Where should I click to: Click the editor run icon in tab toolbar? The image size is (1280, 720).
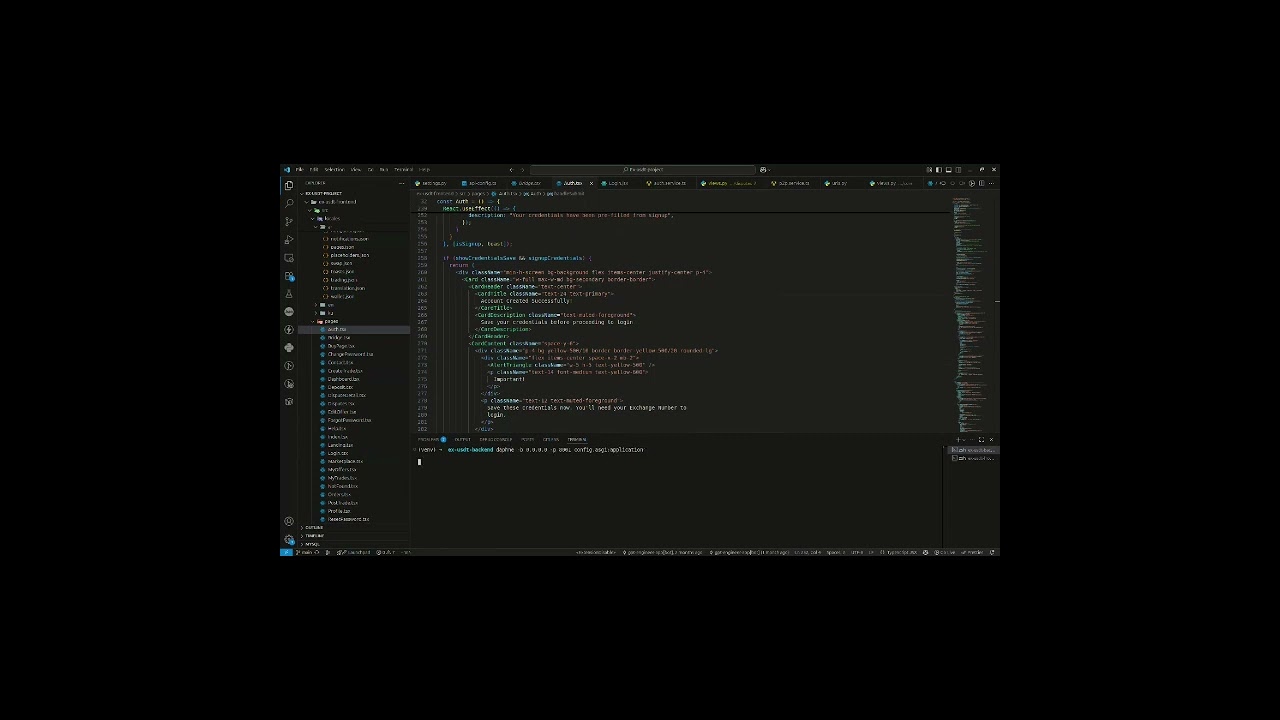point(972,183)
